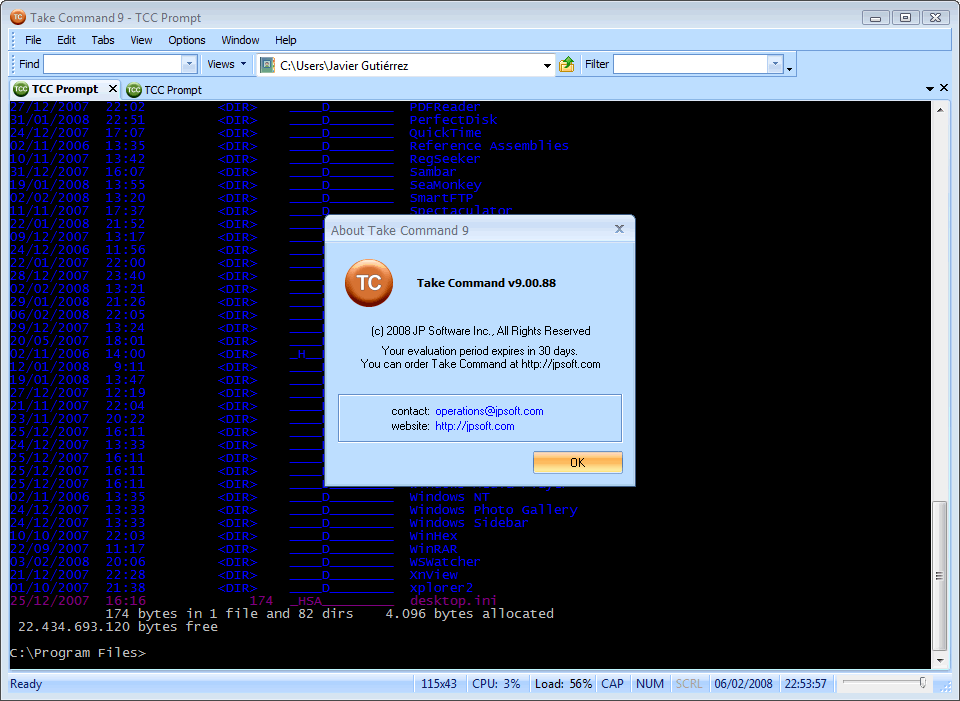Click the Windows NT directory entry
The width and height of the screenshot is (960, 701).
449,497
